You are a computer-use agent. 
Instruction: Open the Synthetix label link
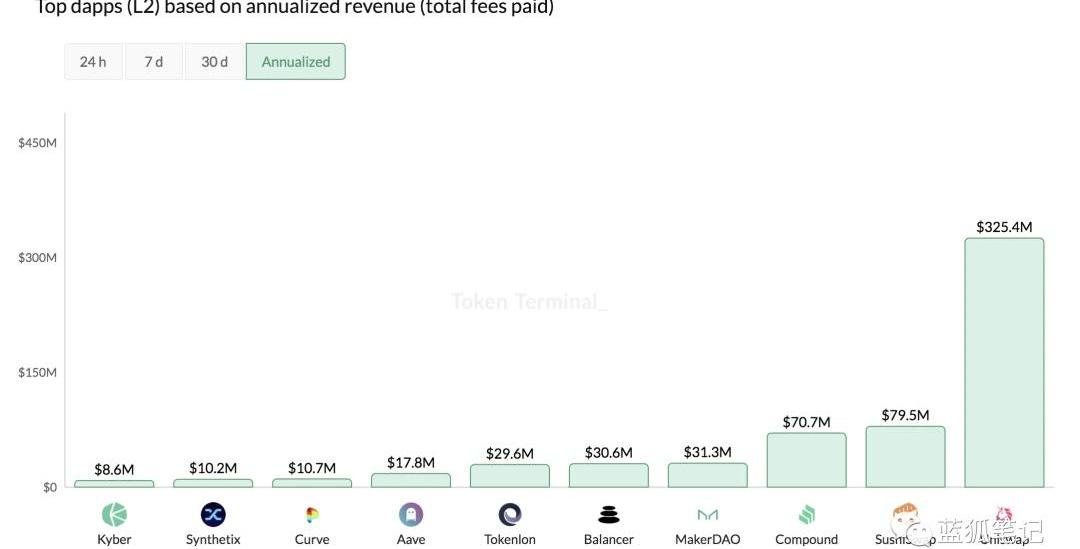(x=213, y=539)
